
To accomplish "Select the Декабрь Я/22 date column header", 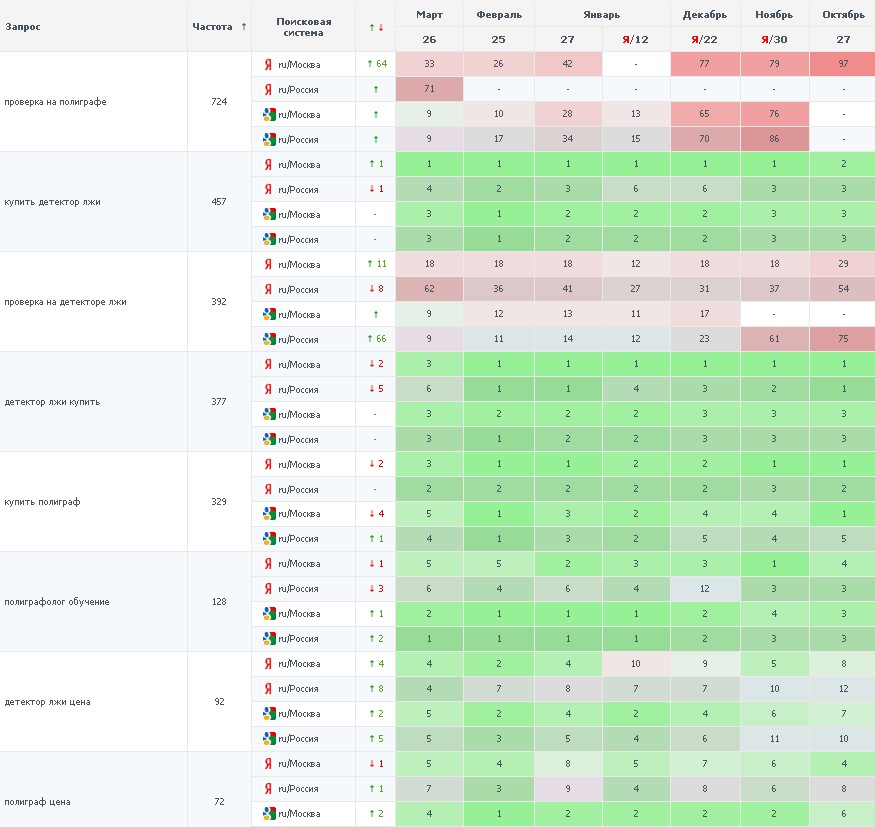I will pyautogui.click(x=705, y=39).
